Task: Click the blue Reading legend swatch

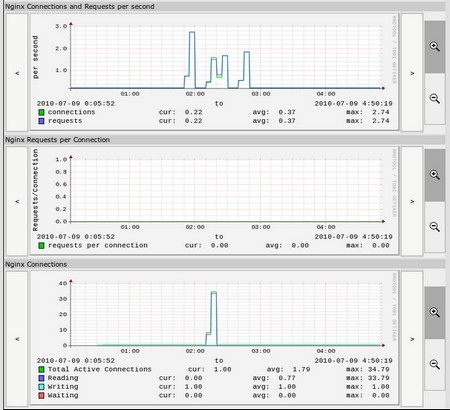Action: click(41, 378)
